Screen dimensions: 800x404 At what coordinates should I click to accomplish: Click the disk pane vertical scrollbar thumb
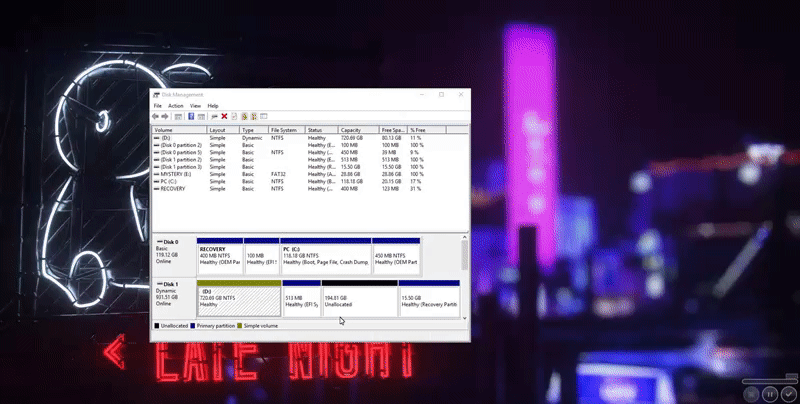(464, 255)
